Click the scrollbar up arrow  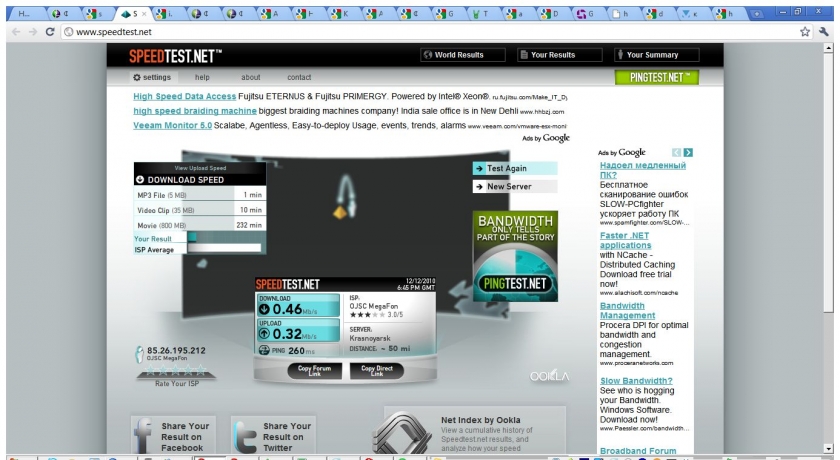tap(829, 47)
